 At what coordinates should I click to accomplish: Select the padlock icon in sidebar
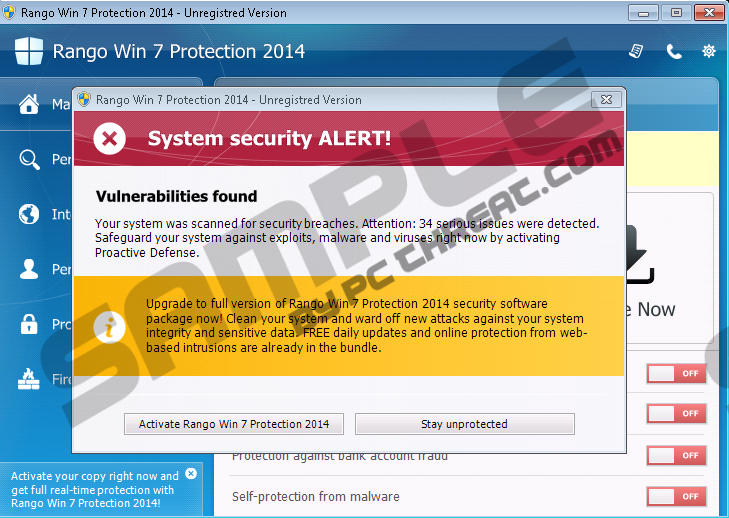(x=29, y=324)
